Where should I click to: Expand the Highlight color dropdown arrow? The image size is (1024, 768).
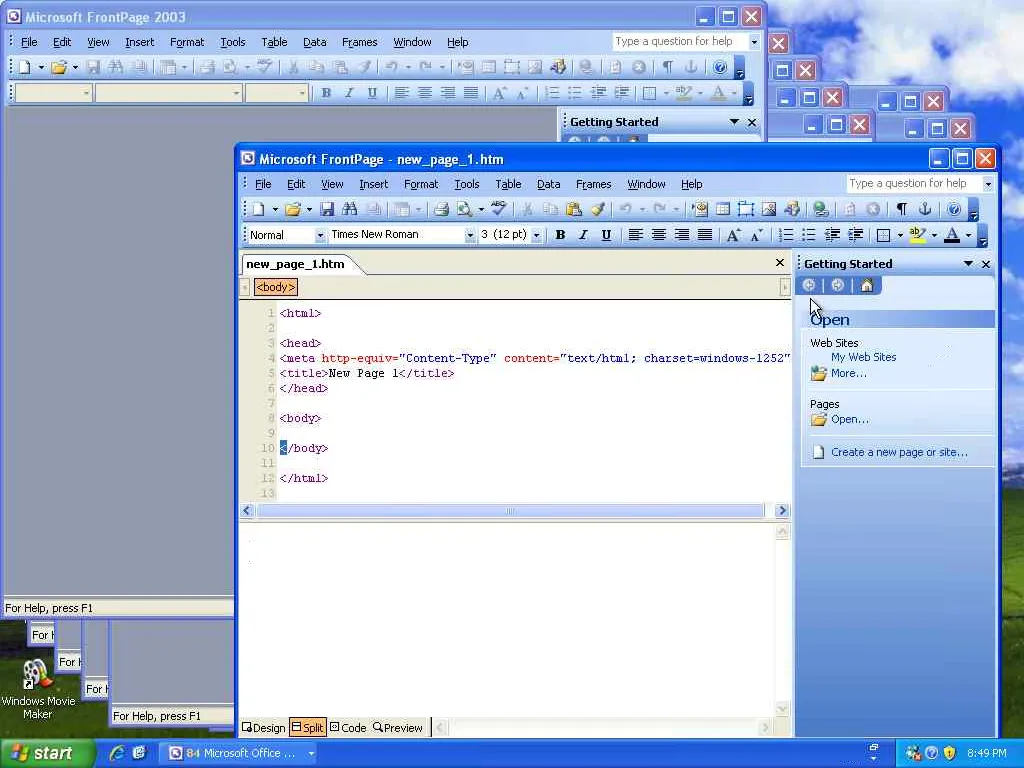click(935, 235)
